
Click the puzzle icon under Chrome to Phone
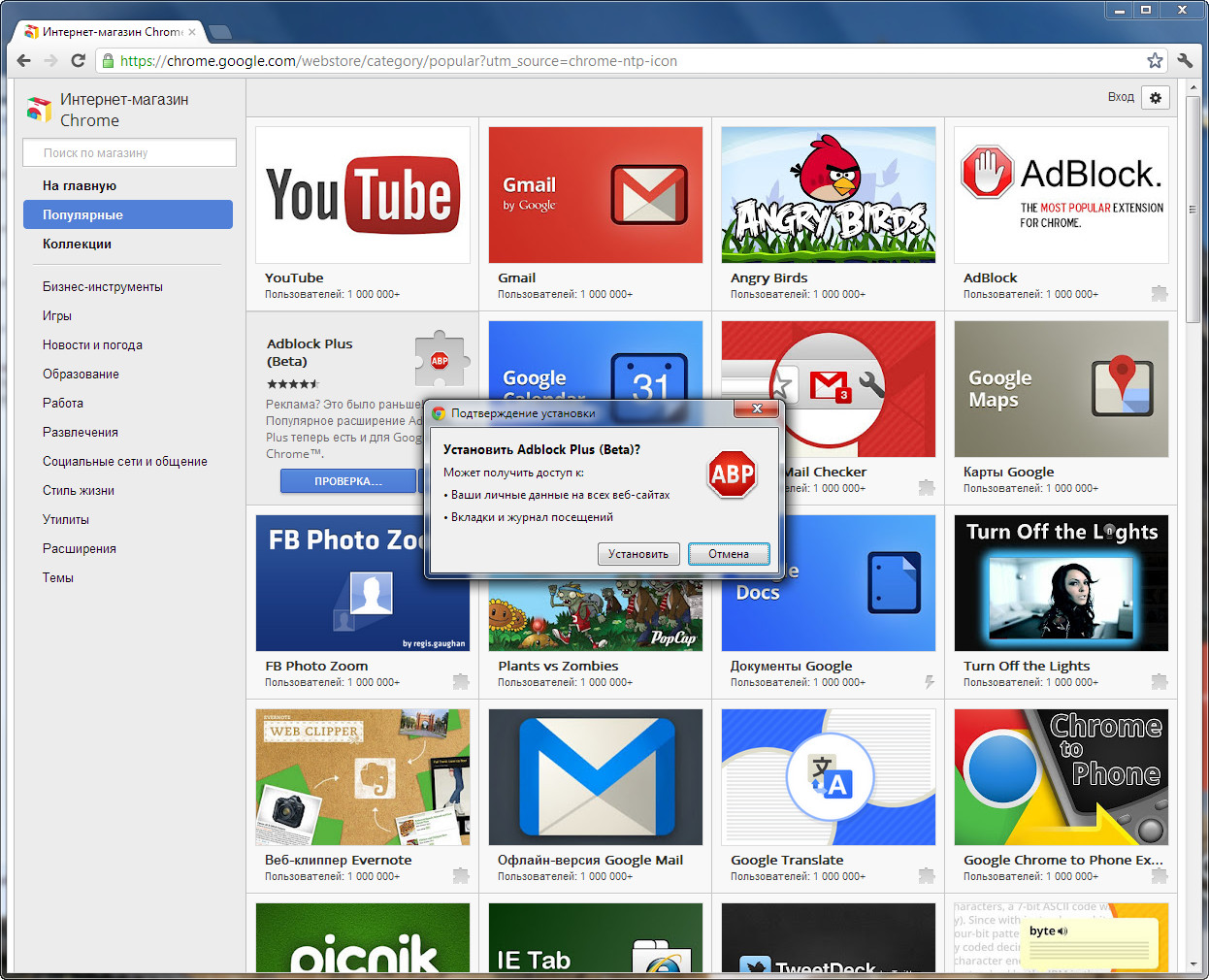(x=1160, y=875)
